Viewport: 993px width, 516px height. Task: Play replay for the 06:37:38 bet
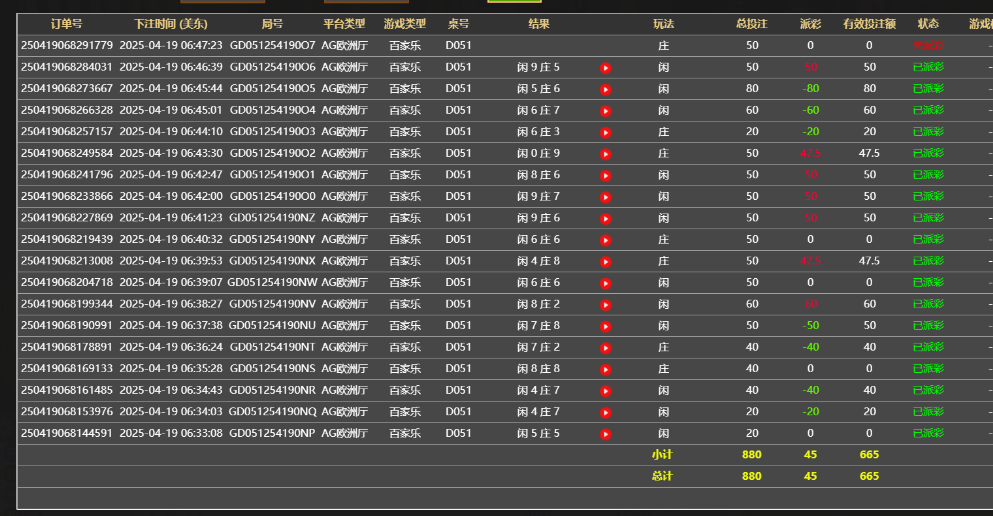605,326
